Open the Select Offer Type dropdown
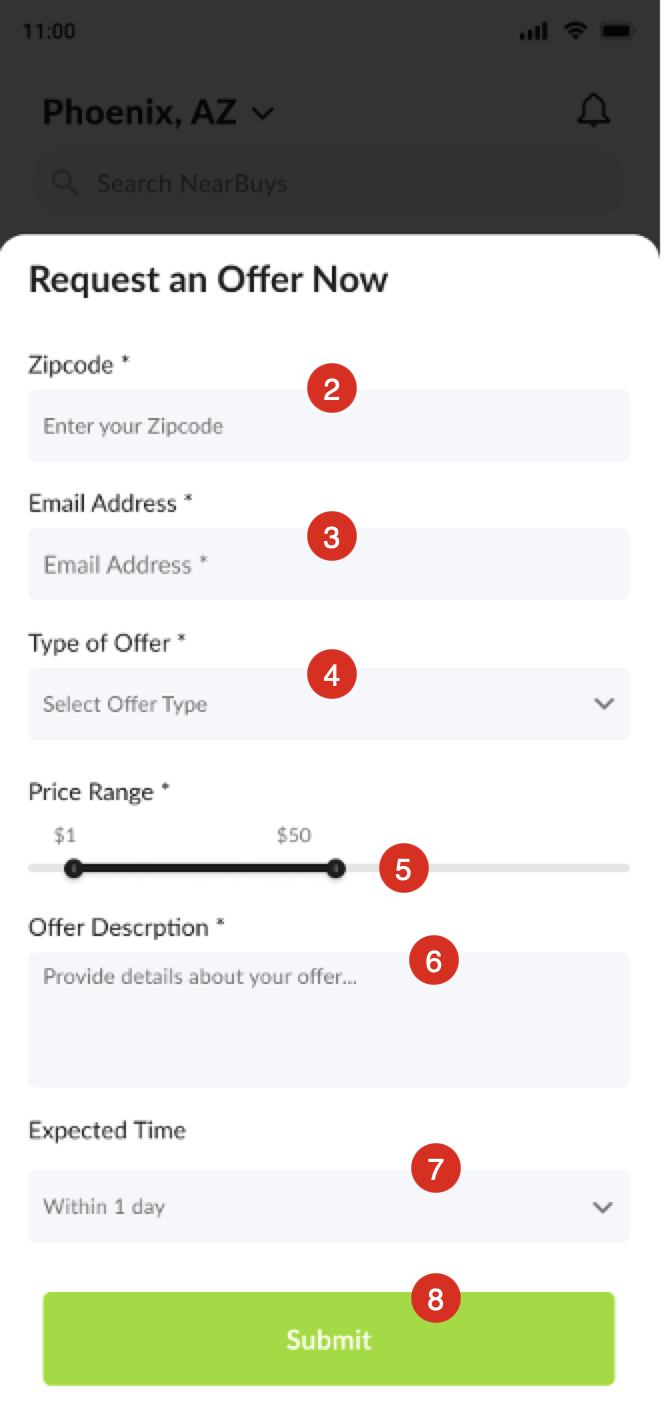The height and width of the screenshot is (1408, 664). click(328, 704)
